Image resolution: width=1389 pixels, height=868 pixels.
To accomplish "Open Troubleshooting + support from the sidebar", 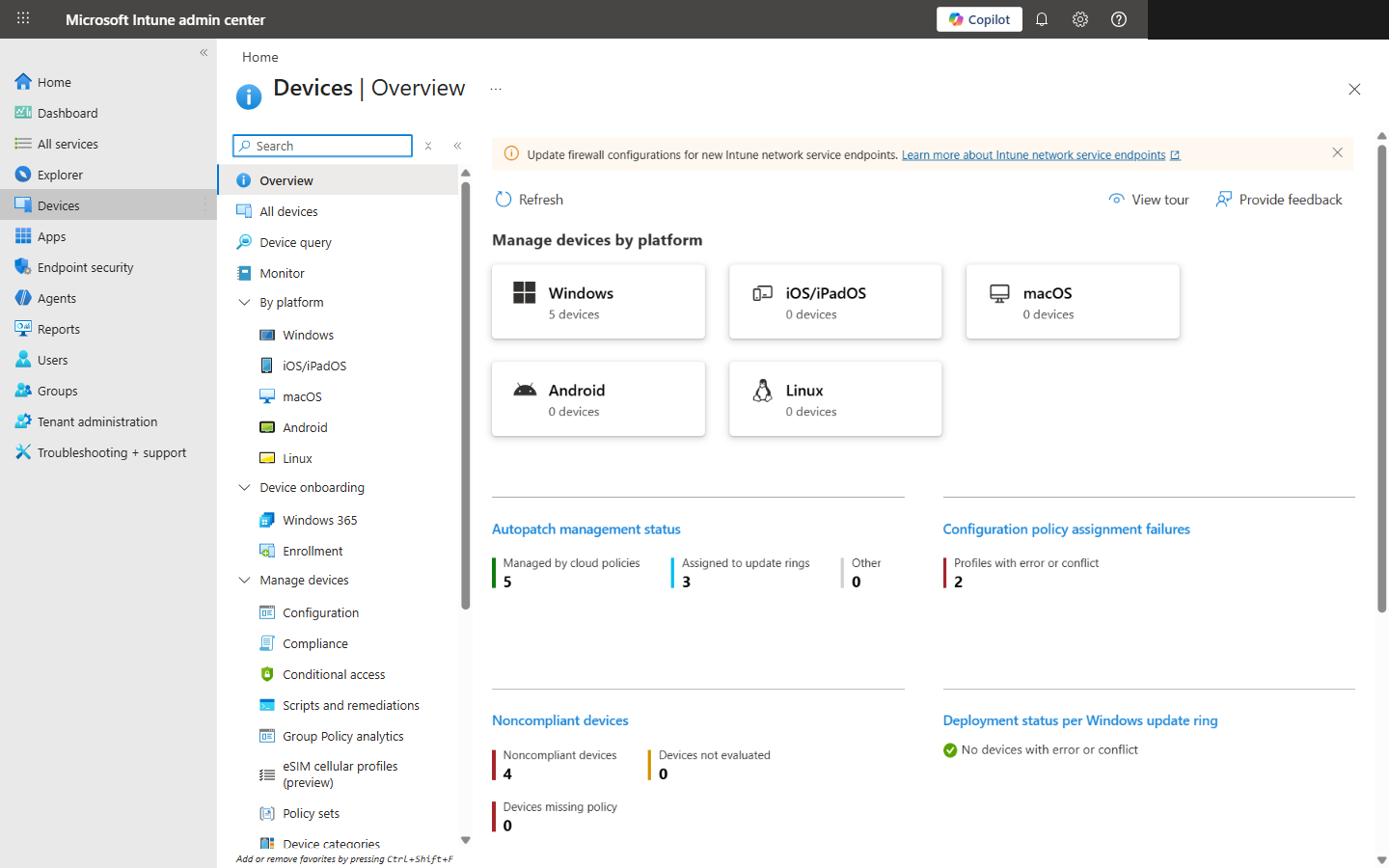I will pos(111,451).
